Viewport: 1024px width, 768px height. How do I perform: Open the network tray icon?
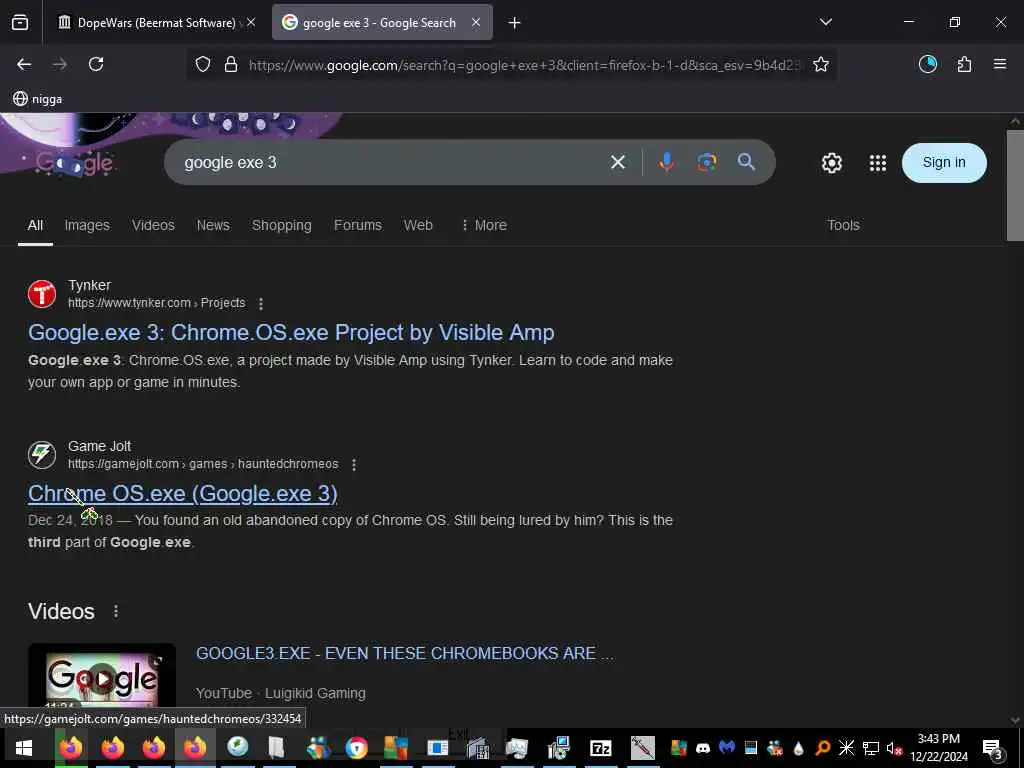871,748
